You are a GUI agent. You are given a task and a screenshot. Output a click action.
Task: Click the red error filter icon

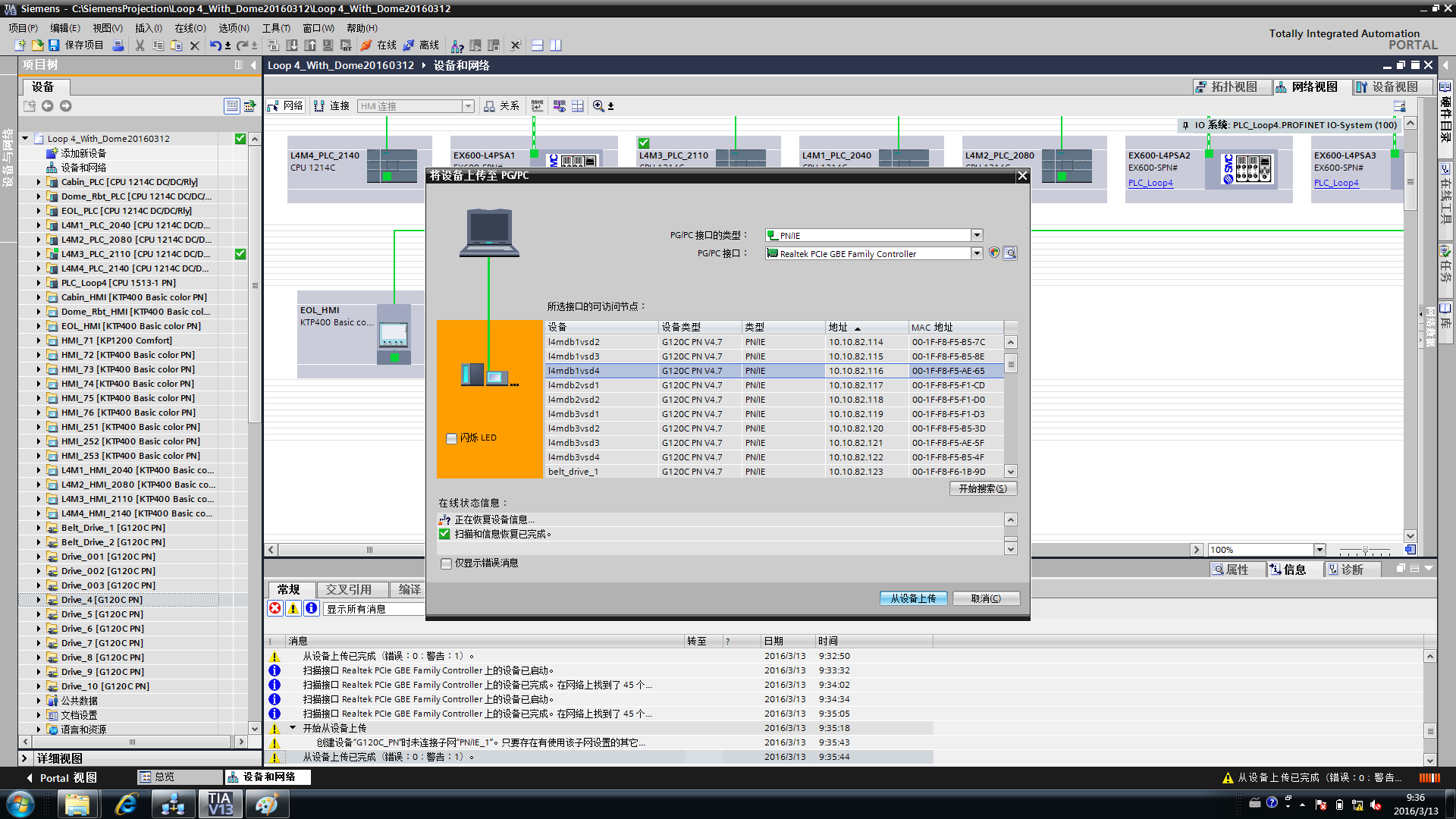[275, 608]
